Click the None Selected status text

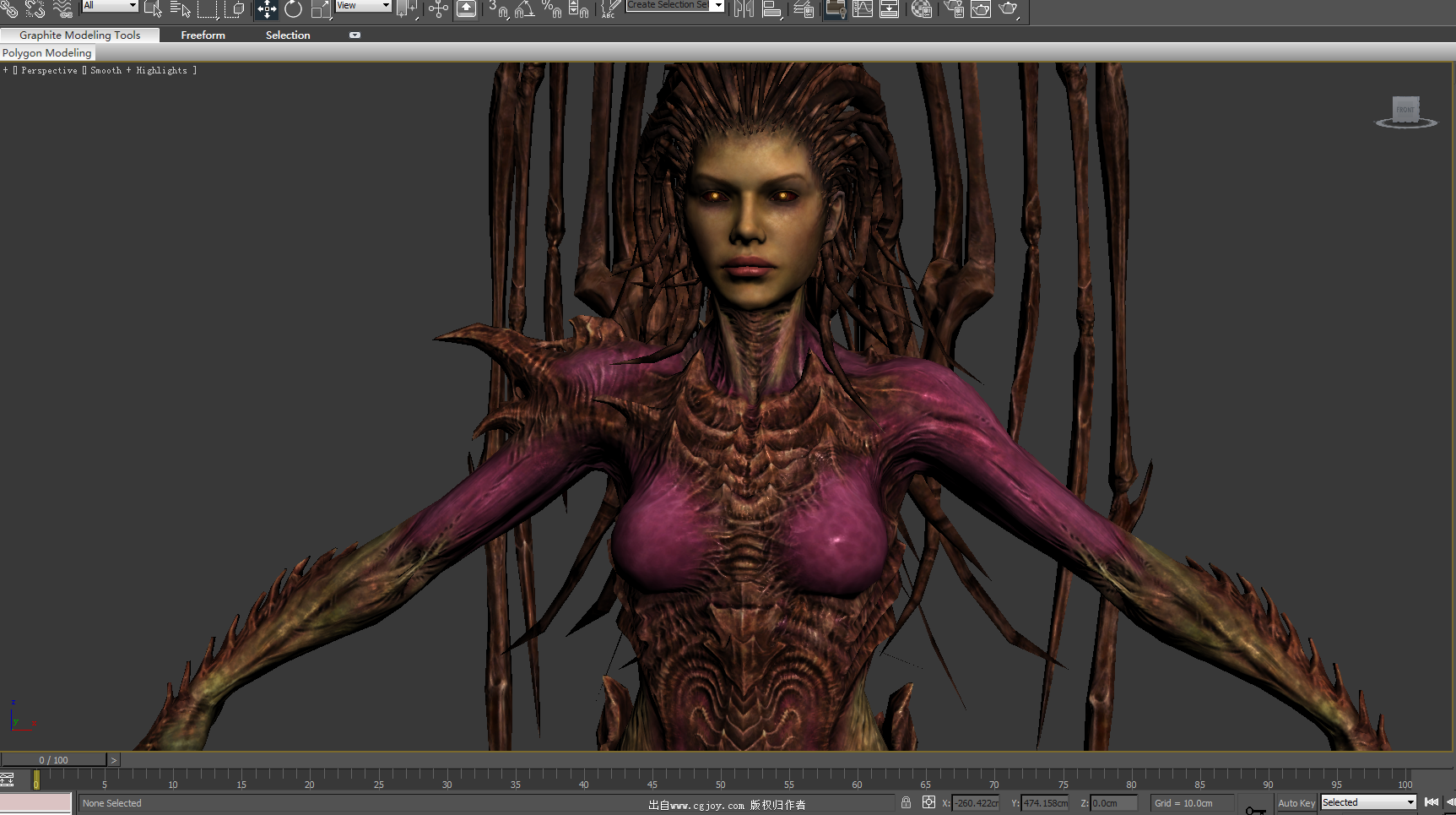click(x=112, y=803)
